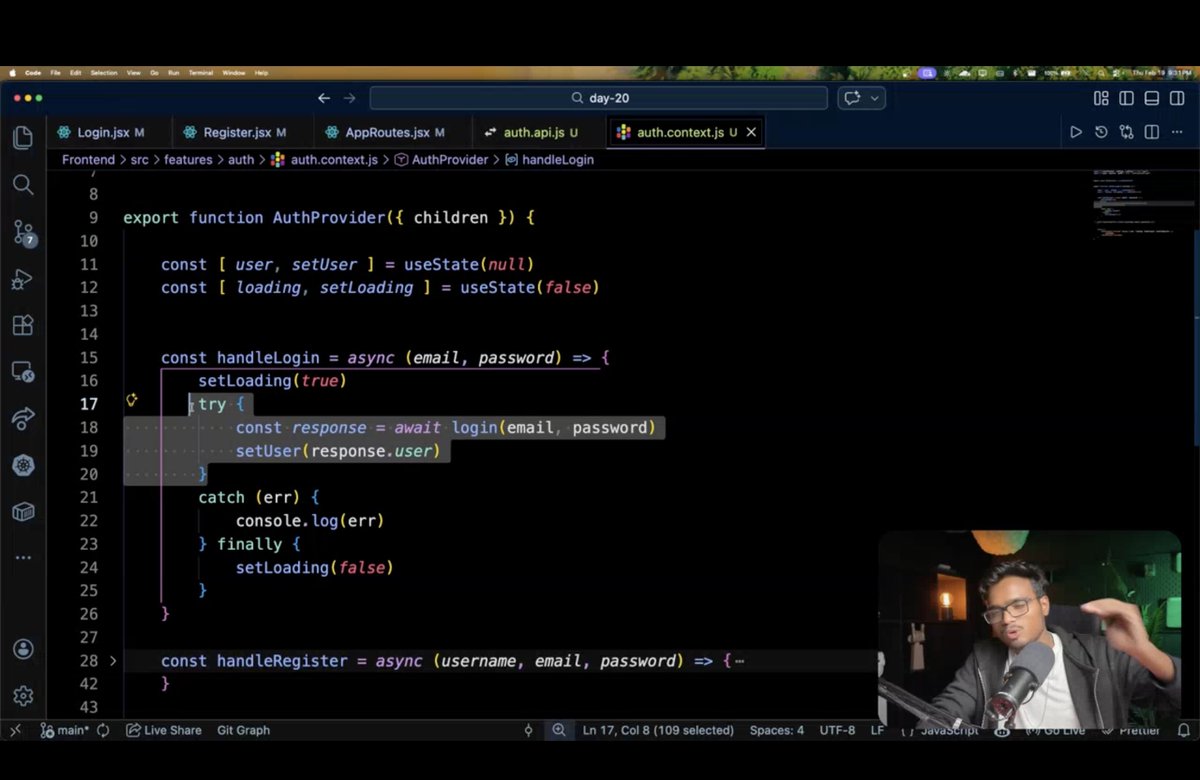
Task: Open the Live Share view in the activity bar
Action: [22, 419]
